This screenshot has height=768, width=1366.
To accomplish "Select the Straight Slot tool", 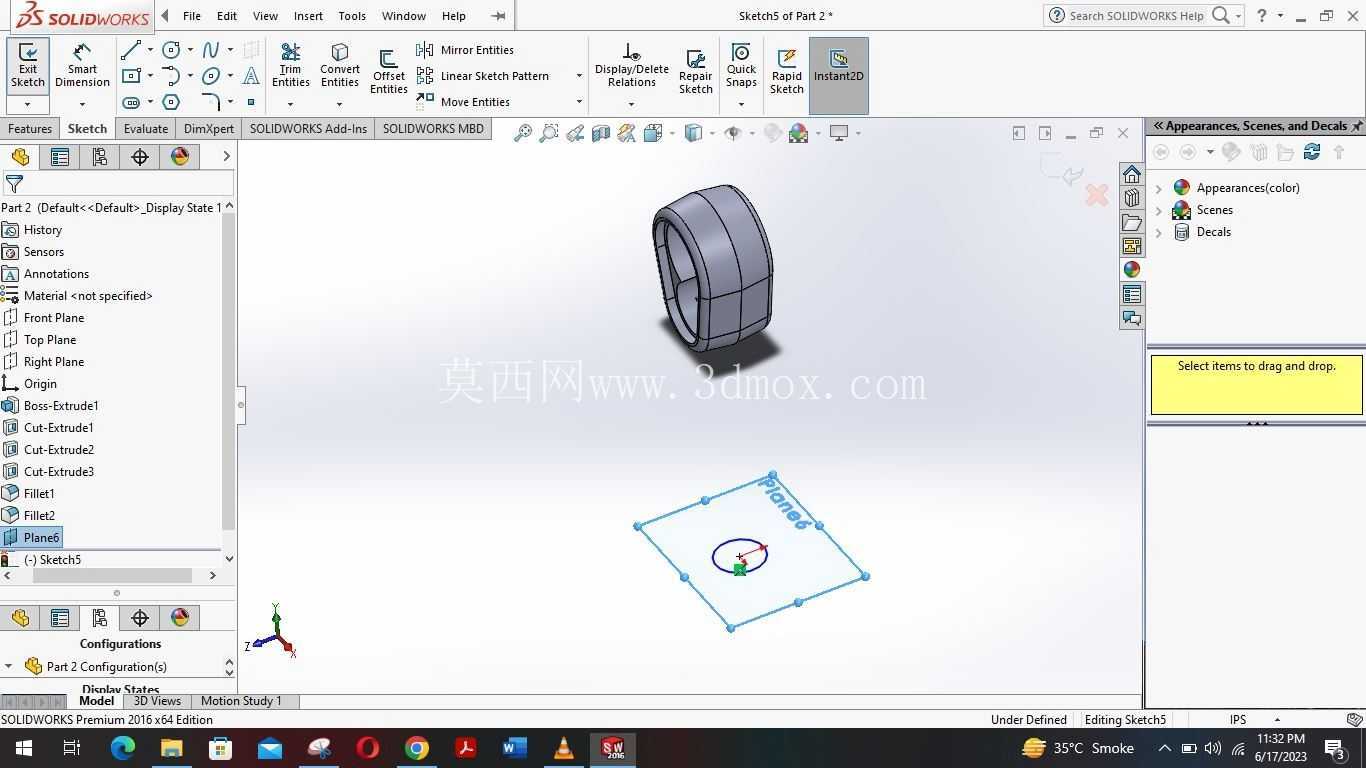I will pyautogui.click(x=130, y=102).
